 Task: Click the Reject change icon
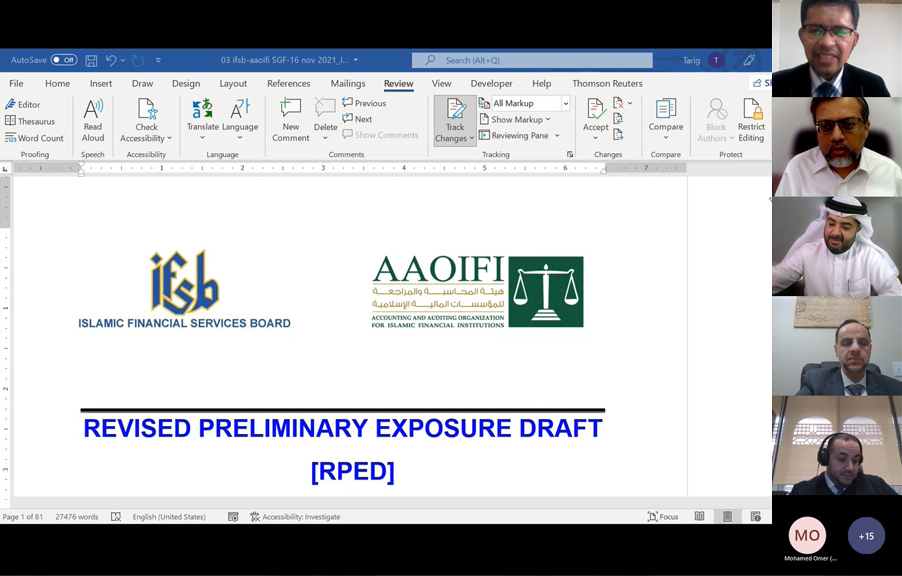coord(618,103)
